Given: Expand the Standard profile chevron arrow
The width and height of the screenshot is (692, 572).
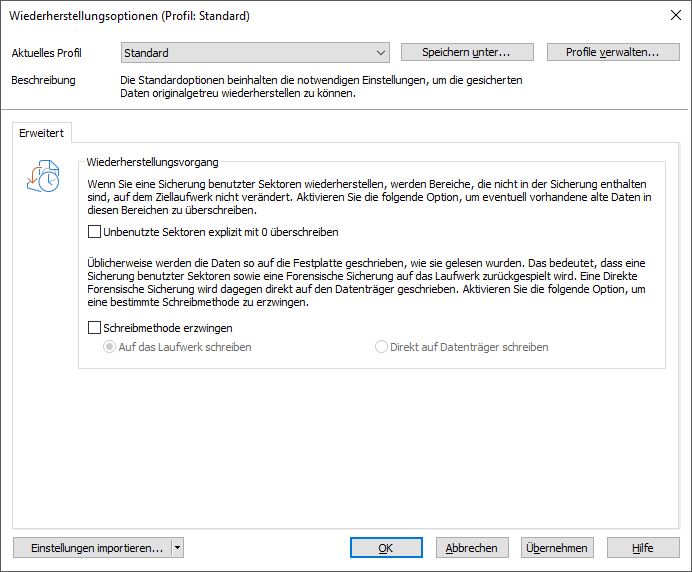Looking at the screenshot, I should [380, 53].
